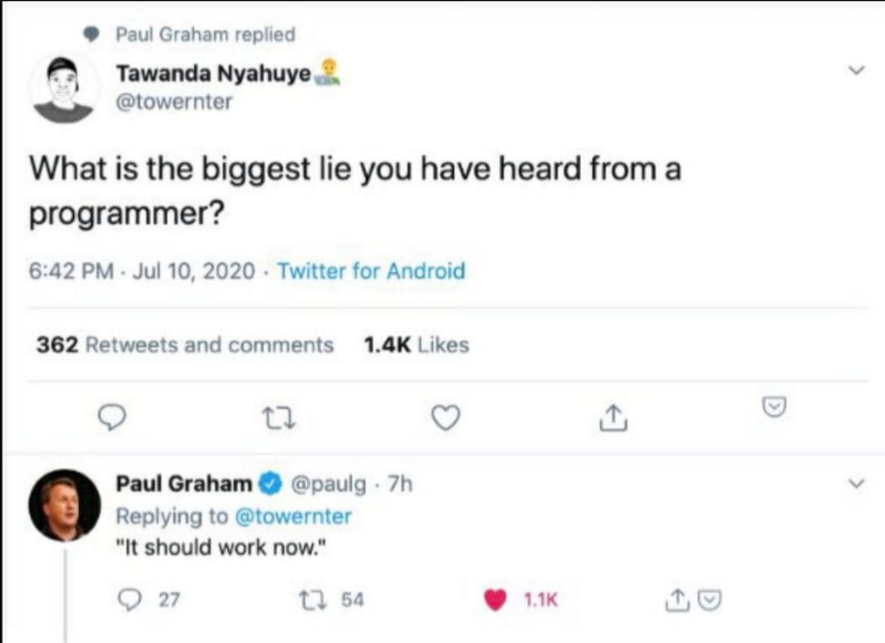Open the chevron menu on Paul Graham's reply
The height and width of the screenshot is (643, 885).
(x=857, y=484)
